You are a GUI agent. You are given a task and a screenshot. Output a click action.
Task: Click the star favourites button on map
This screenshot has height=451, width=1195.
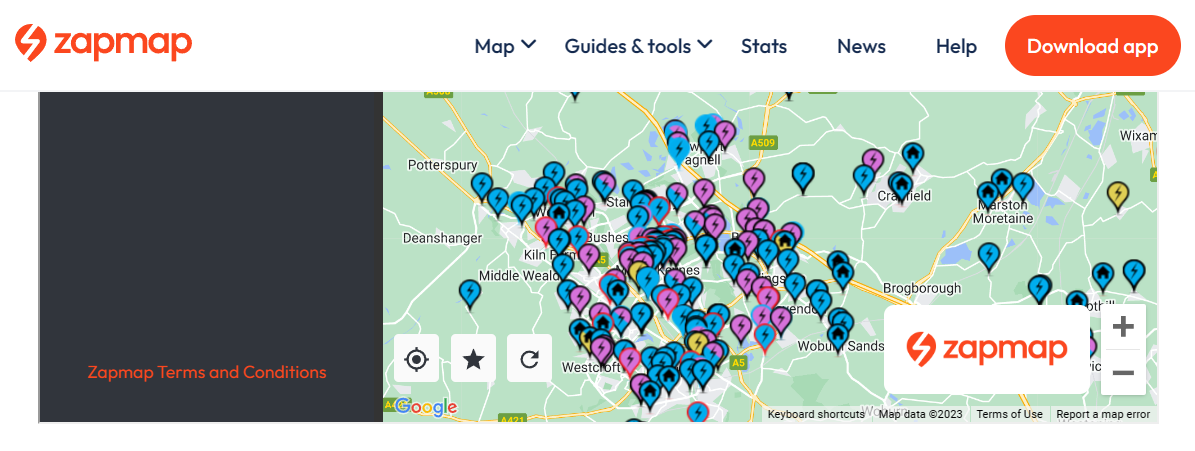point(473,358)
